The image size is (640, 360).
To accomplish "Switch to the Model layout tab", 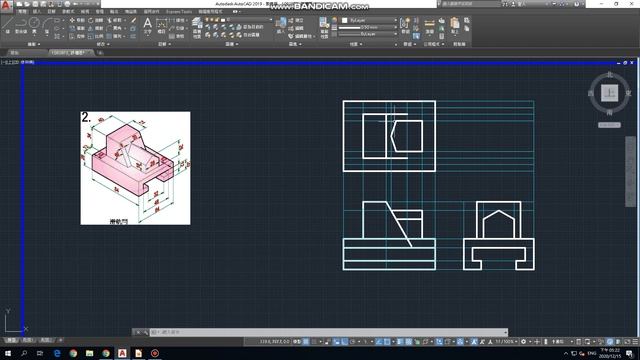I will click(x=11, y=340).
